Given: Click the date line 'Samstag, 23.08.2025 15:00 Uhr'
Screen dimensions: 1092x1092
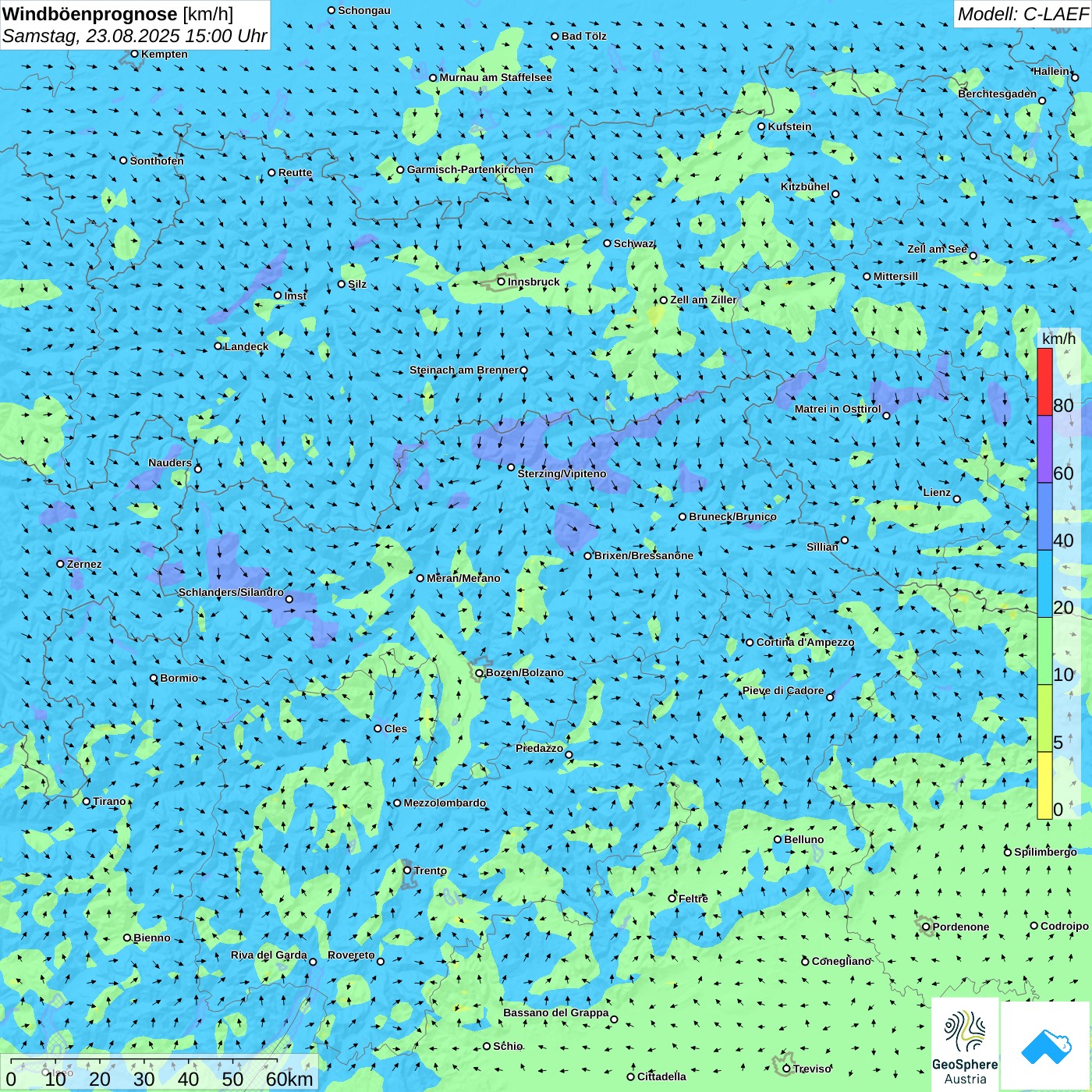Looking at the screenshot, I should pyautogui.click(x=135, y=36).
